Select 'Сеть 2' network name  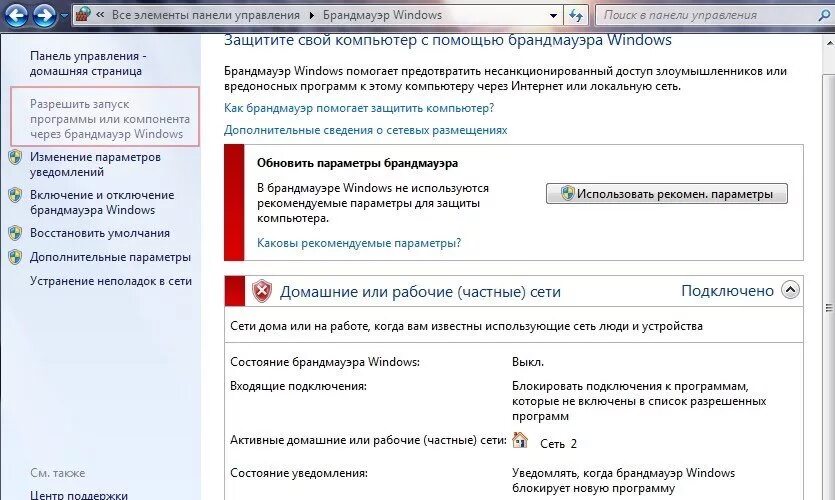click(558, 444)
